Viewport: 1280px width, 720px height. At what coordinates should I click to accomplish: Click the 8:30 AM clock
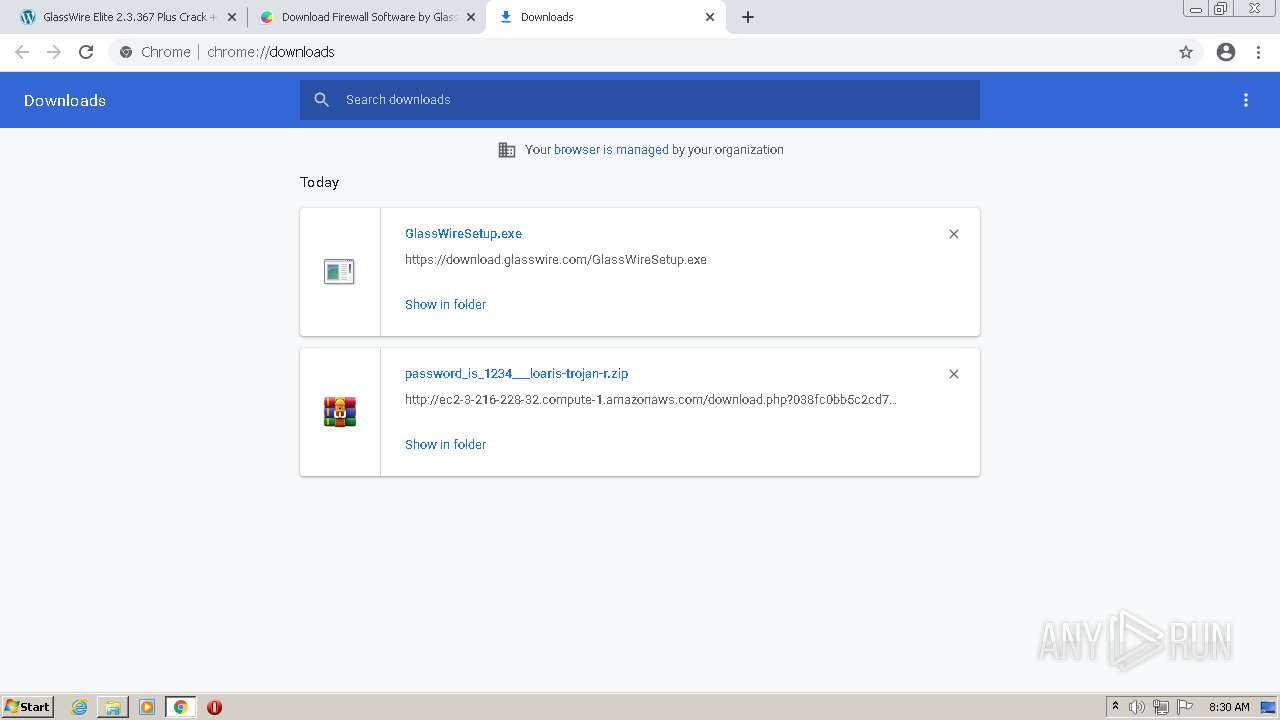tap(1229, 707)
